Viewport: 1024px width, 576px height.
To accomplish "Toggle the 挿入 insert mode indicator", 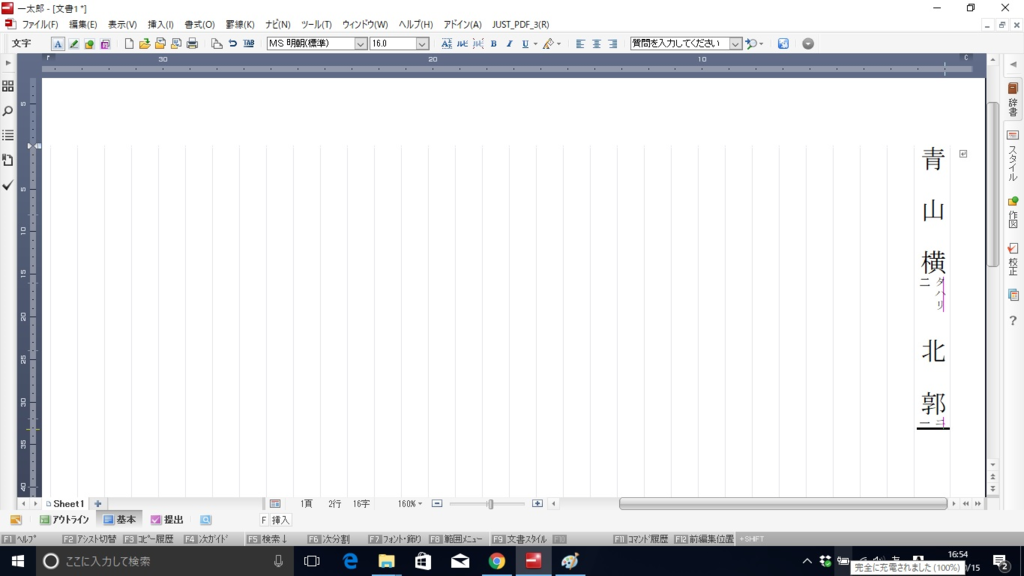I will tap(275, 520).
